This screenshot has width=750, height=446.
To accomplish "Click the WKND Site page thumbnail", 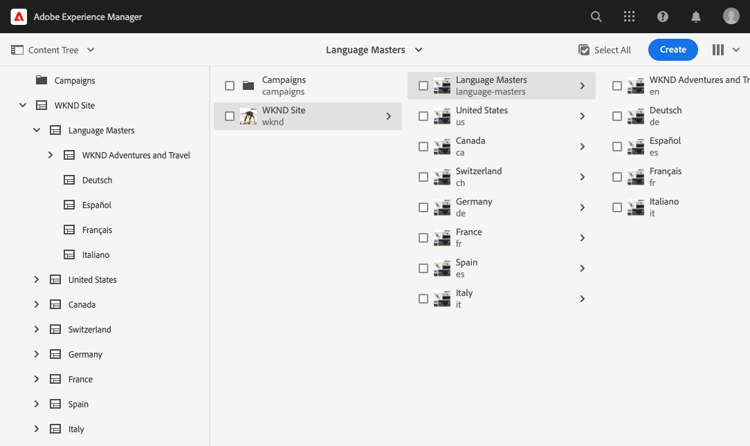I will [248, 116].
